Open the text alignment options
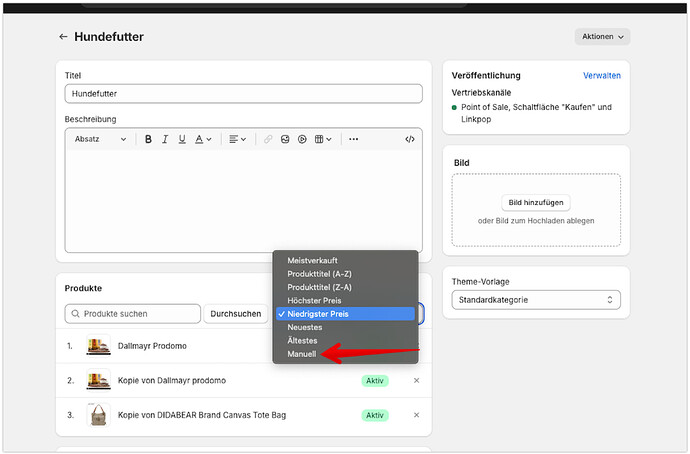The width and height of the screenshot is (690, 454). (237, 139)
